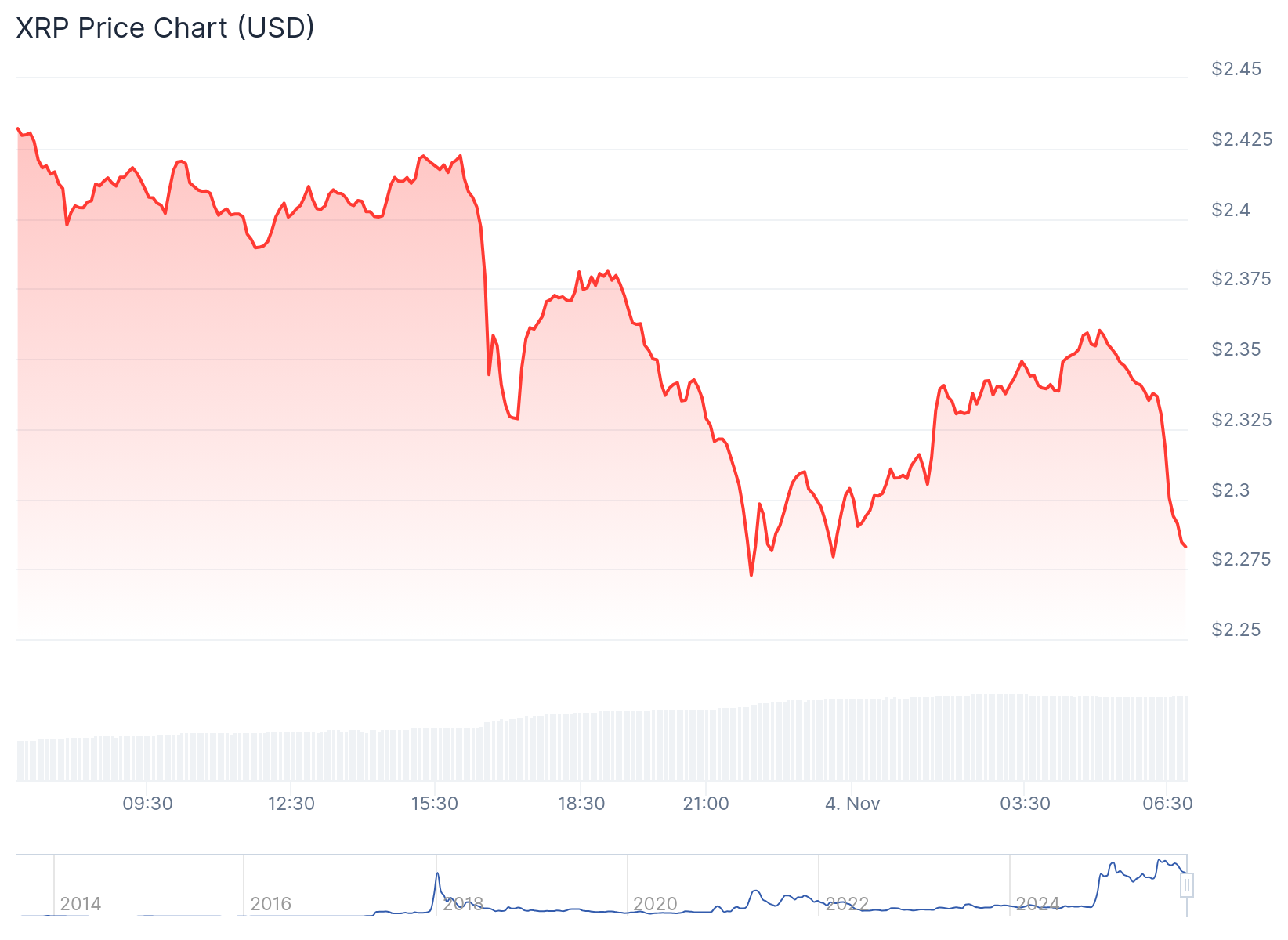1288x940 pixels.
Task: Click the 2014 label in navigator
Action: tap(81, 904)
